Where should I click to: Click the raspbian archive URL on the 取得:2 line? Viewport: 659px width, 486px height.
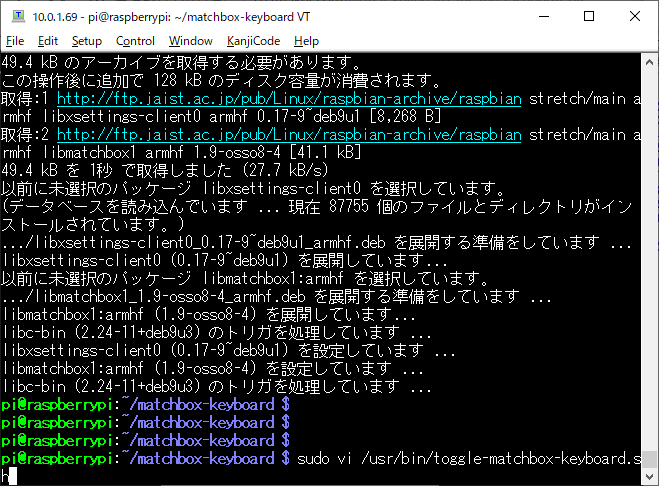point(289,135)
